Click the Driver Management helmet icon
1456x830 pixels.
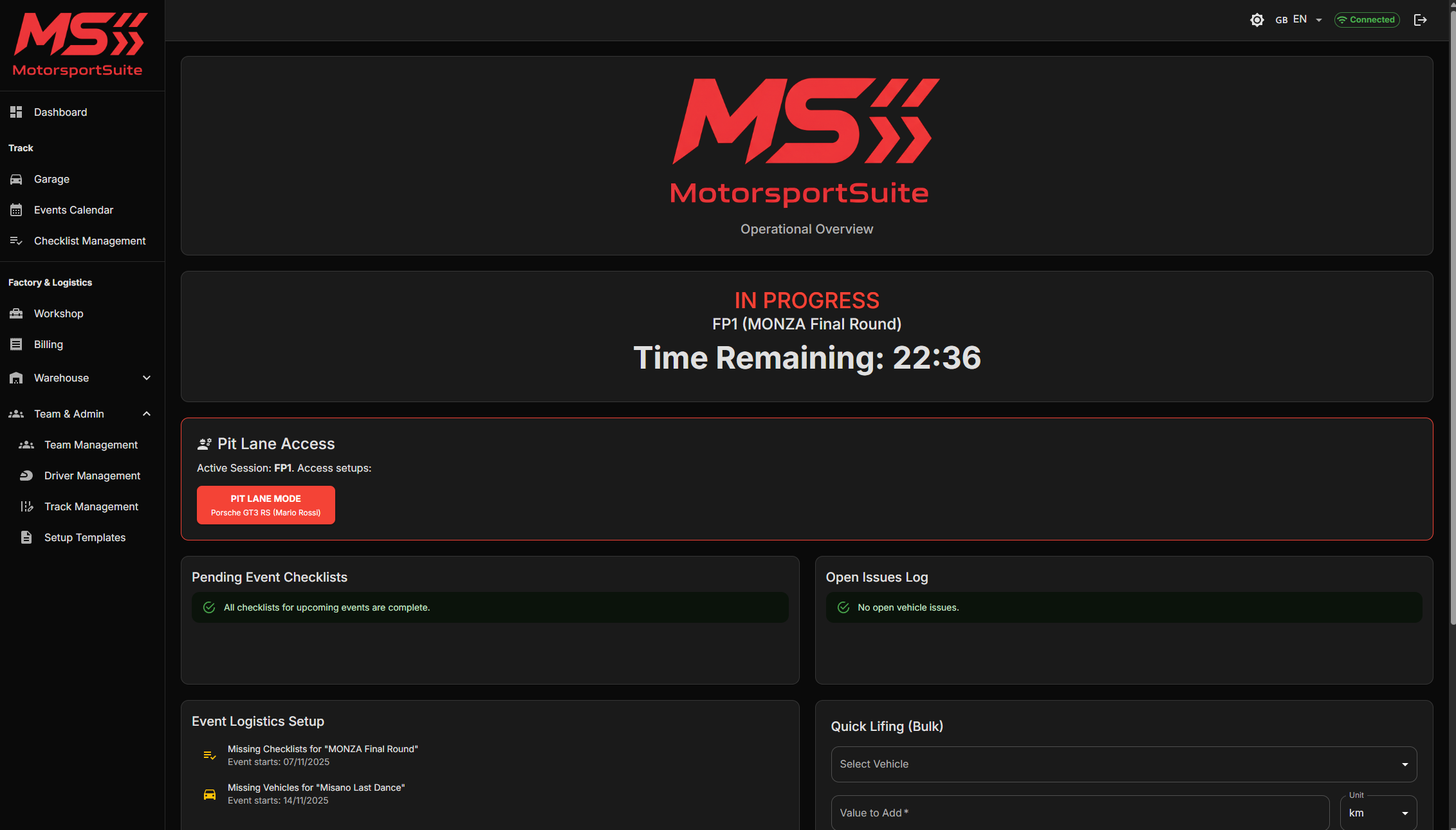26,476
